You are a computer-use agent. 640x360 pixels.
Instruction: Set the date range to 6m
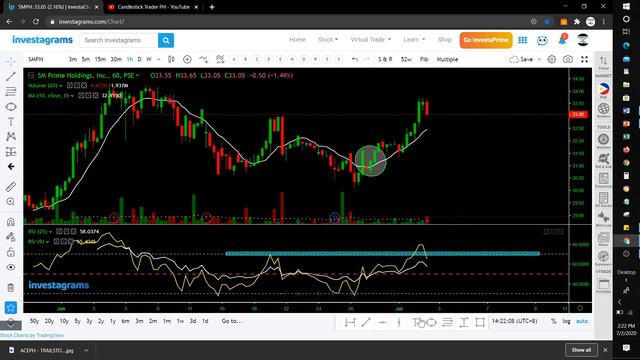click(x=125, y=321)
